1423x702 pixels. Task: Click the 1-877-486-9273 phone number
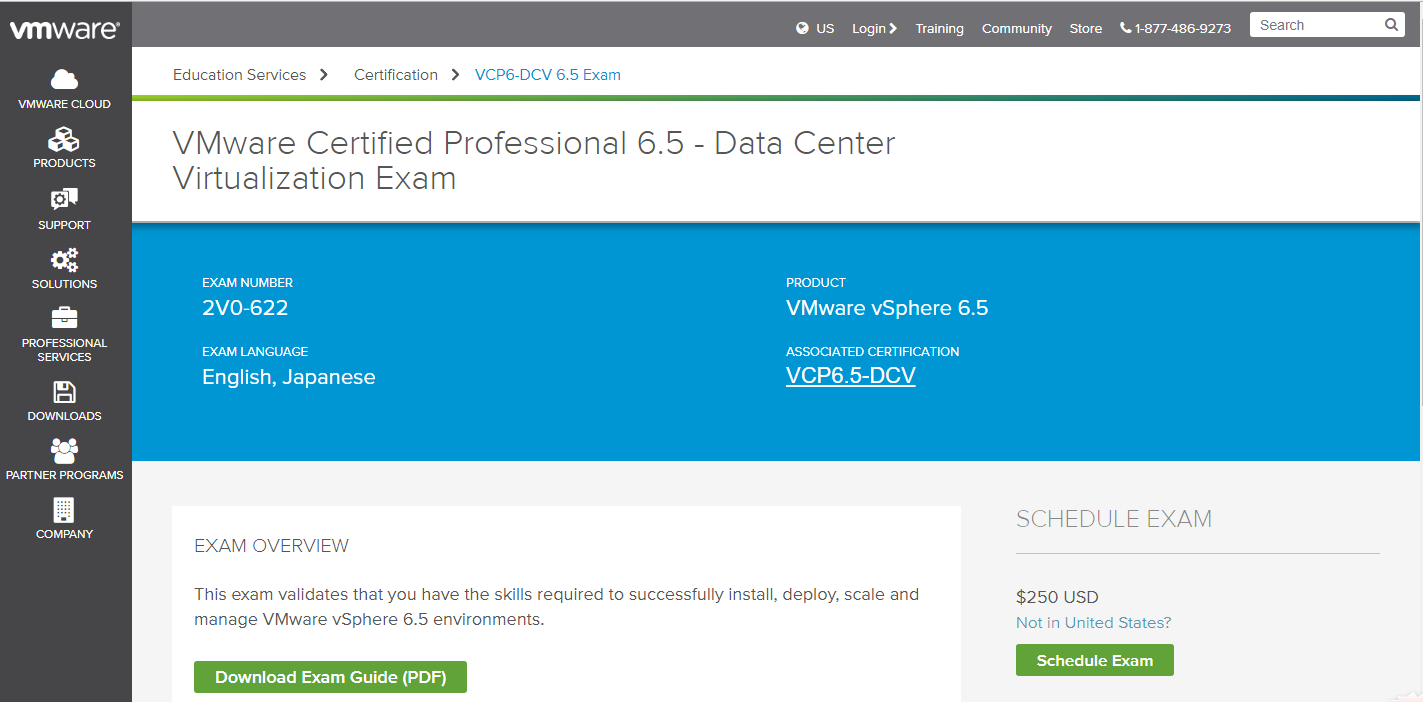(1183, 28)
